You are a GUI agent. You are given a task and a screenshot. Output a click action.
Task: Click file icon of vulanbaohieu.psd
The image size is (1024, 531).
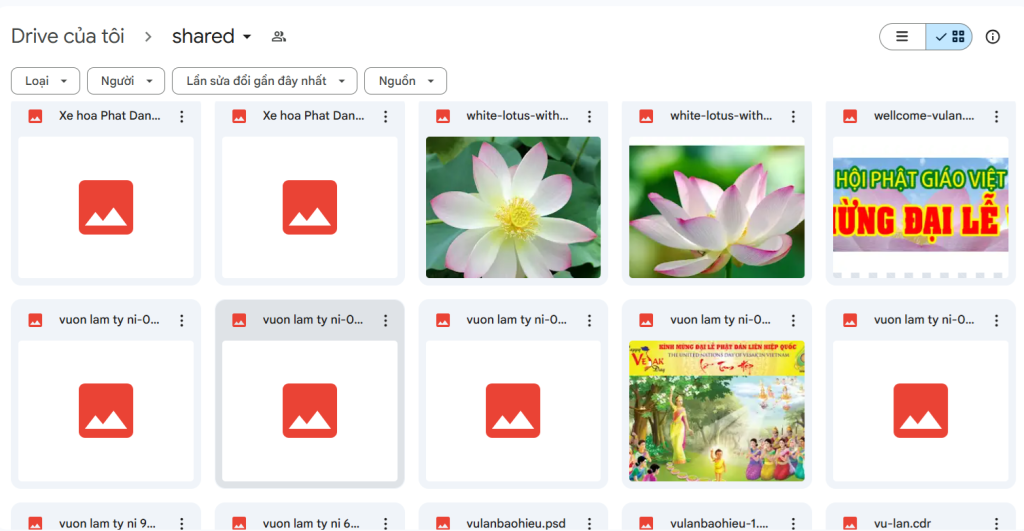443,523
